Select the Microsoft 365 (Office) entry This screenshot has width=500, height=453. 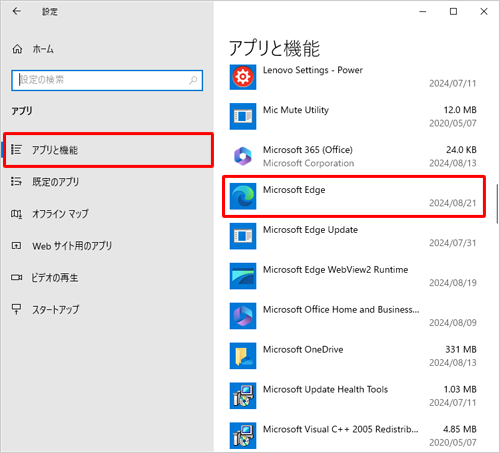tap(353, 156)
